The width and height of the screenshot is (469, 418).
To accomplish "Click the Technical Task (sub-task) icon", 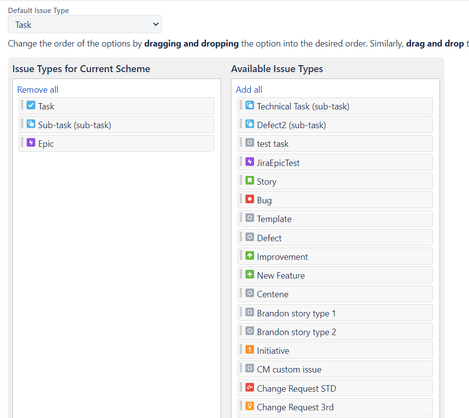I will click(250, 105).
